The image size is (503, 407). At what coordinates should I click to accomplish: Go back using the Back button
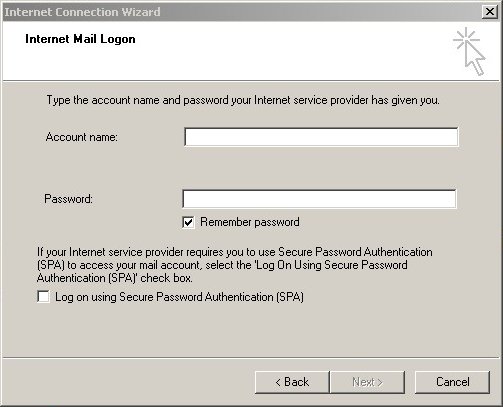point(292,382)
